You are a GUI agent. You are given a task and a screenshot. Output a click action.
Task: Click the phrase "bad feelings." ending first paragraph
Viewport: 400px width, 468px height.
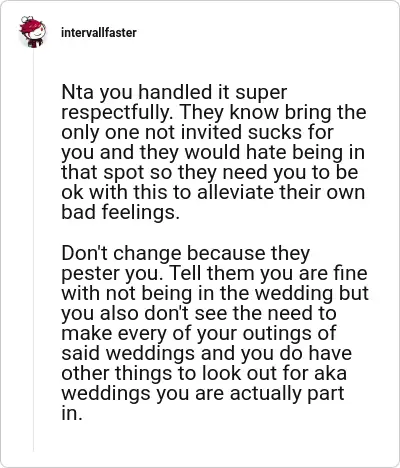[120, 213]
